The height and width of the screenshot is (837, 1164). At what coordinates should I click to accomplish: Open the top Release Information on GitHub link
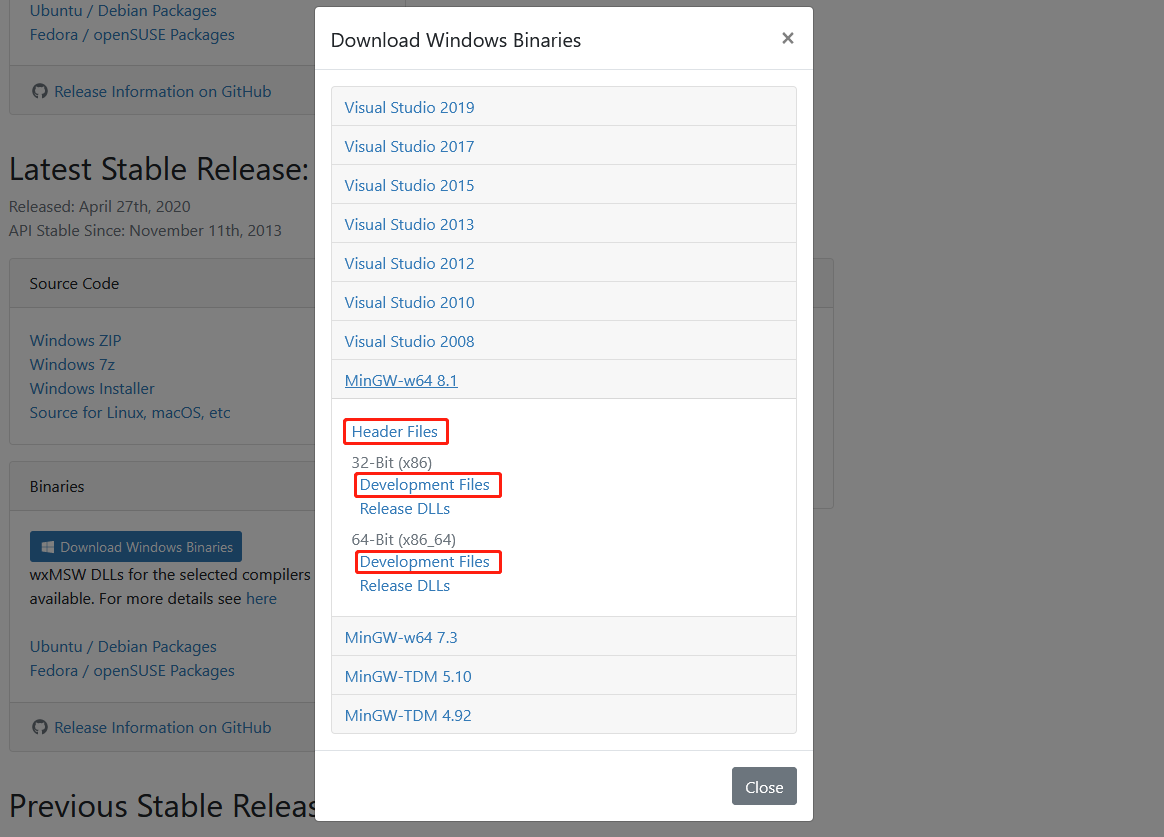(x=163, y=91)
